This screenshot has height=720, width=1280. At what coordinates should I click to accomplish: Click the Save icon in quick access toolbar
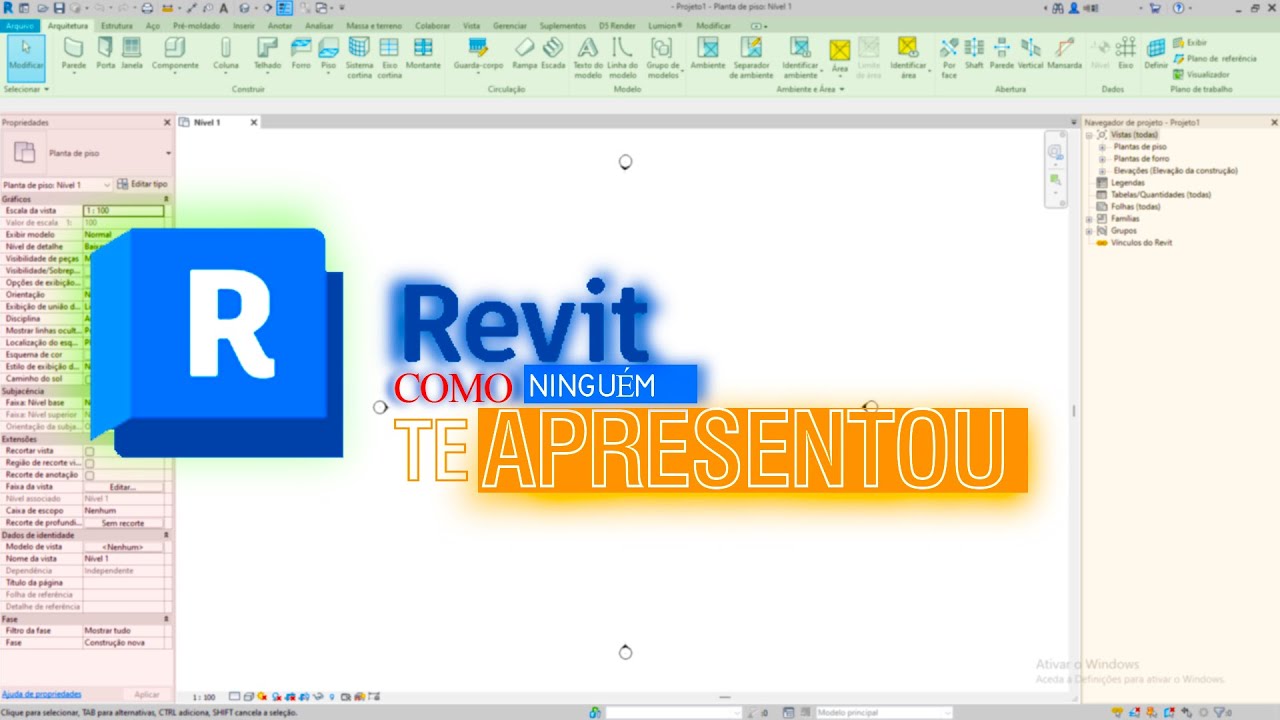pyautogui.click(x=60, y=7)
